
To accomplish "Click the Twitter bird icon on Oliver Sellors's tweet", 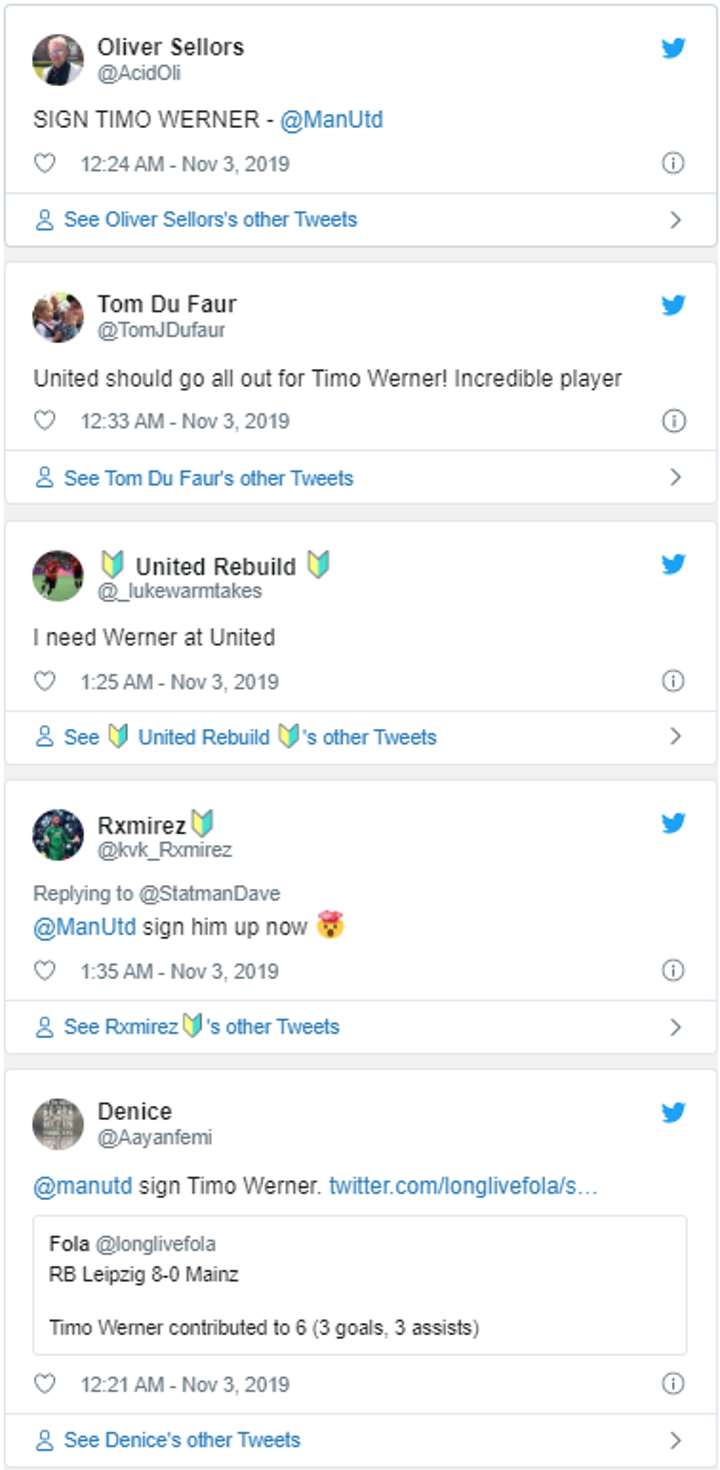I will (x=673, y=48).
